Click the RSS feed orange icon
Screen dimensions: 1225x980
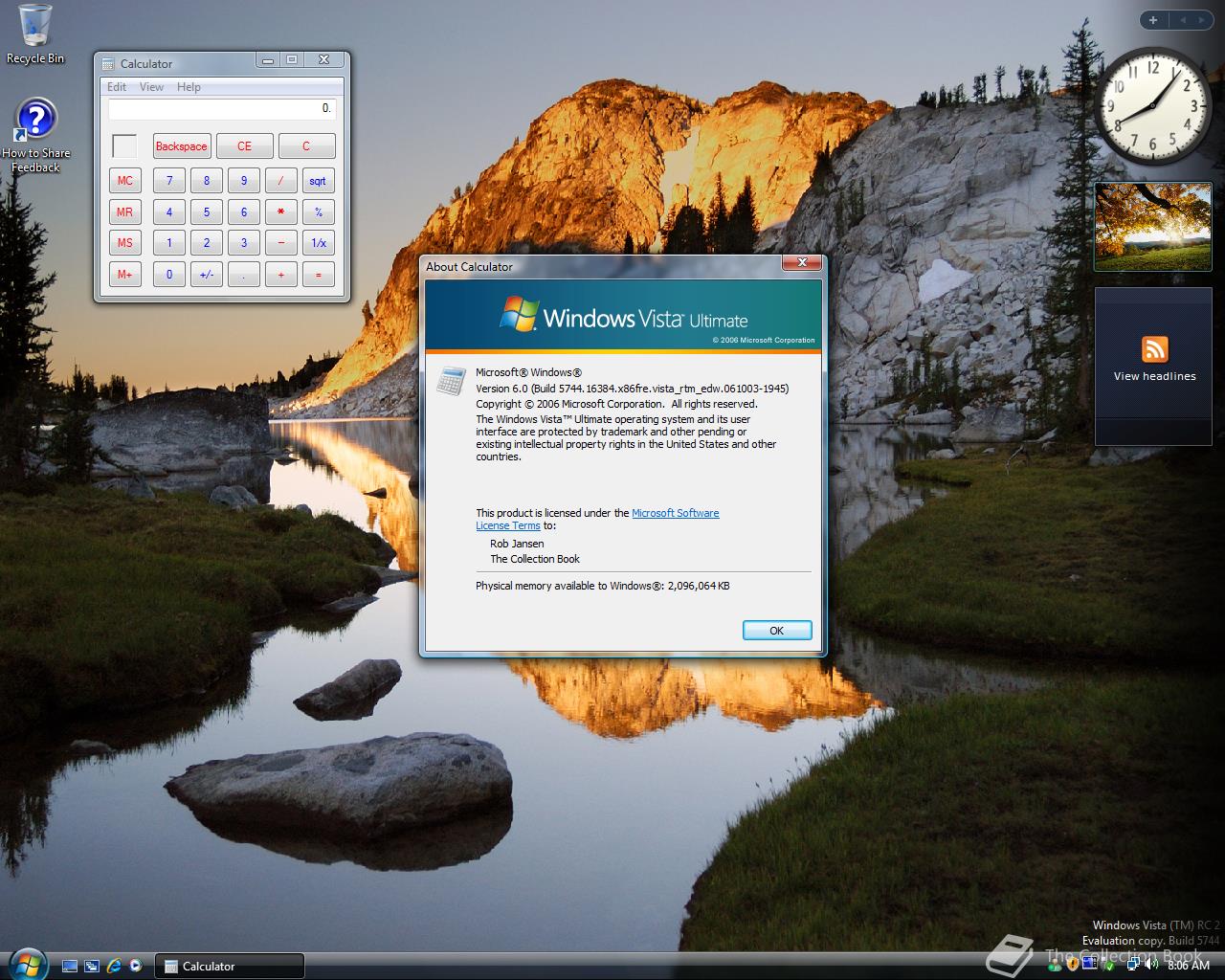tap(1154, 349)
